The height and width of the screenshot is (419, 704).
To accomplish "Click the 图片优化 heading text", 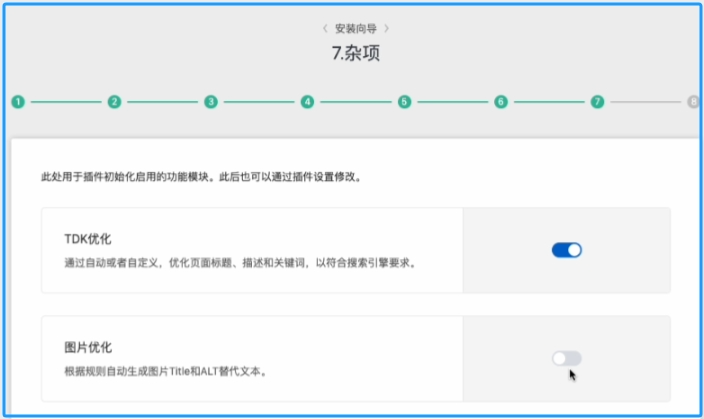I will pos(88,347).
